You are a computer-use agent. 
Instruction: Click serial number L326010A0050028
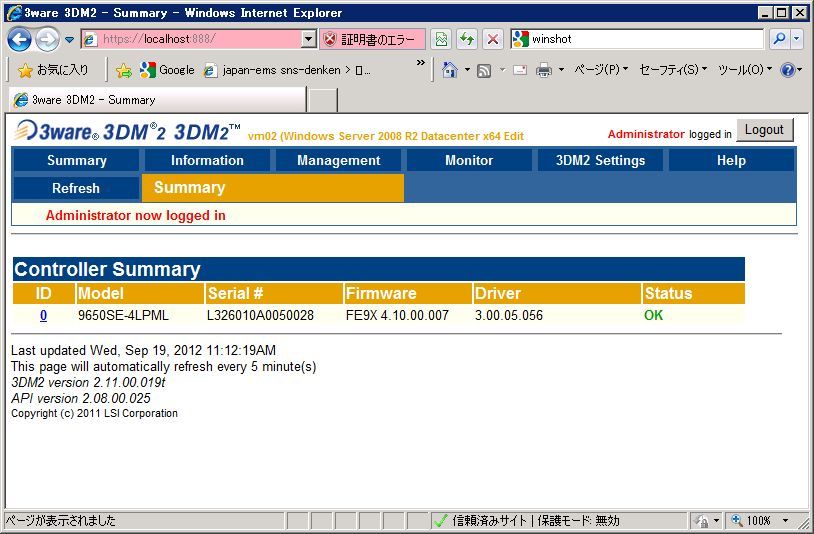coord(260,316)
